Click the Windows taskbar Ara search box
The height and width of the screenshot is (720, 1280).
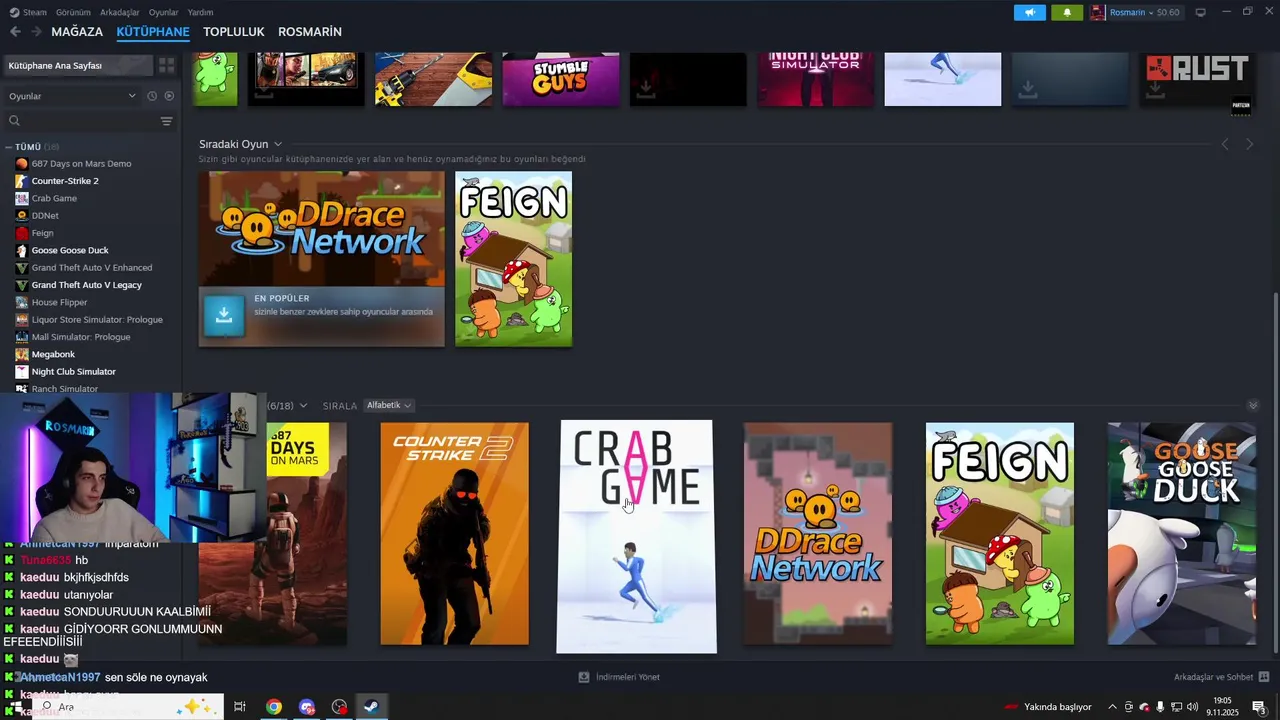127,707
